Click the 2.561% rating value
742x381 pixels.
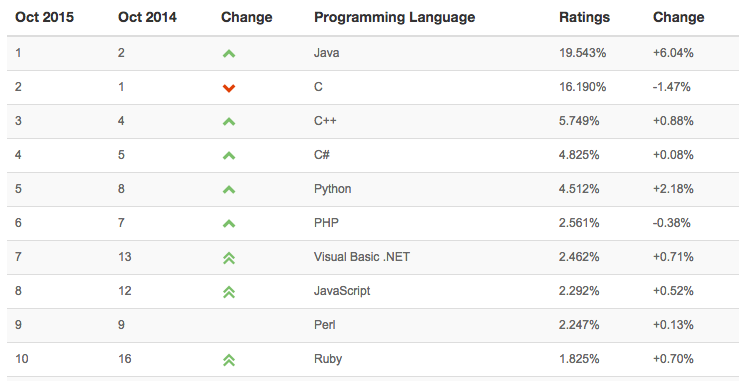click(579, 222)
